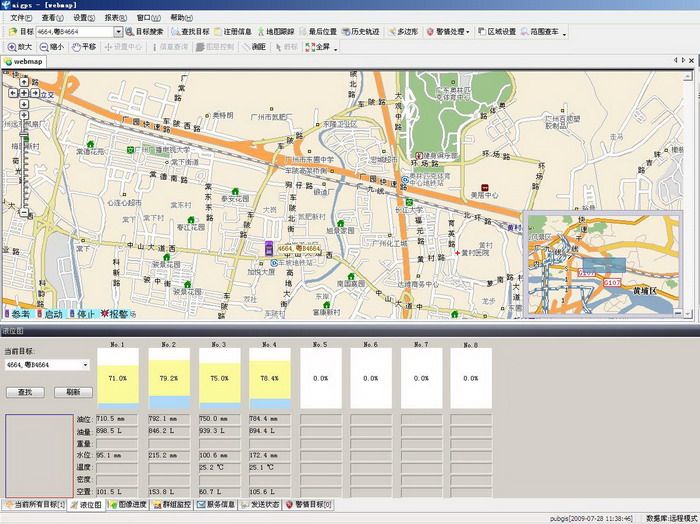Switch to 警情目标[0] tab
This screenshot has width=700, height=524.
coord(309,505)
